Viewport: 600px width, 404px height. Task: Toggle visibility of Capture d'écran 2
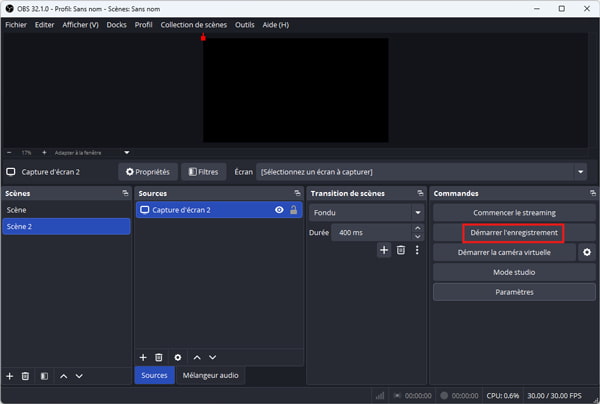(279, 210)
